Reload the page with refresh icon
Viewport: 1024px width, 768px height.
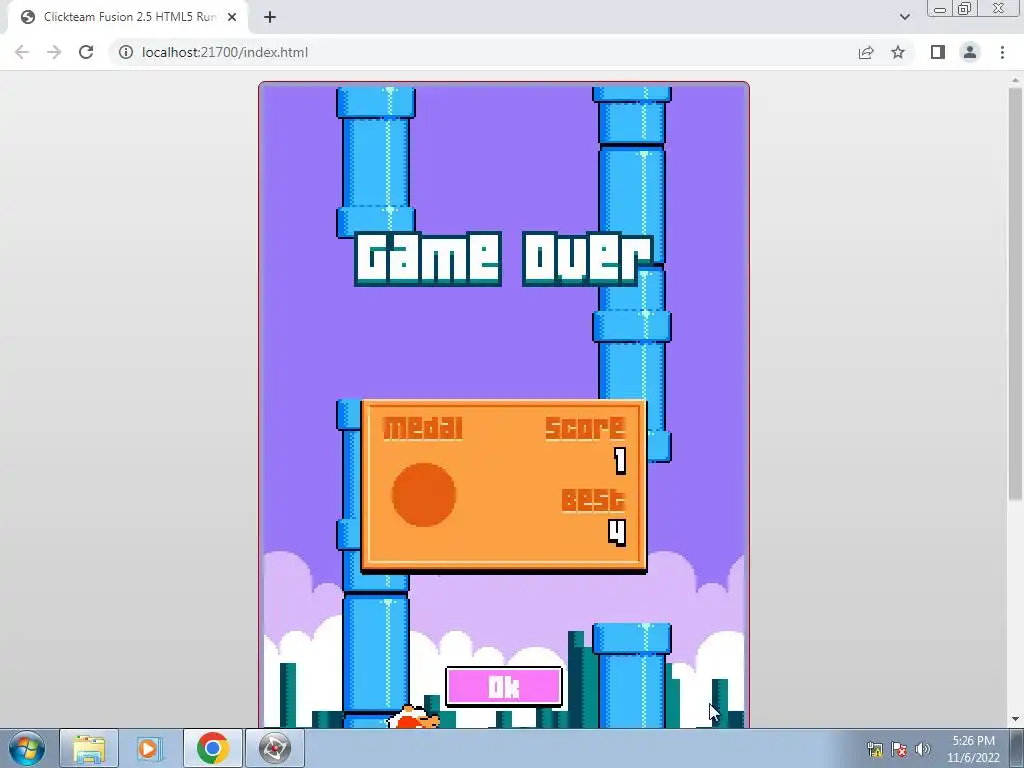pos(86,52)
